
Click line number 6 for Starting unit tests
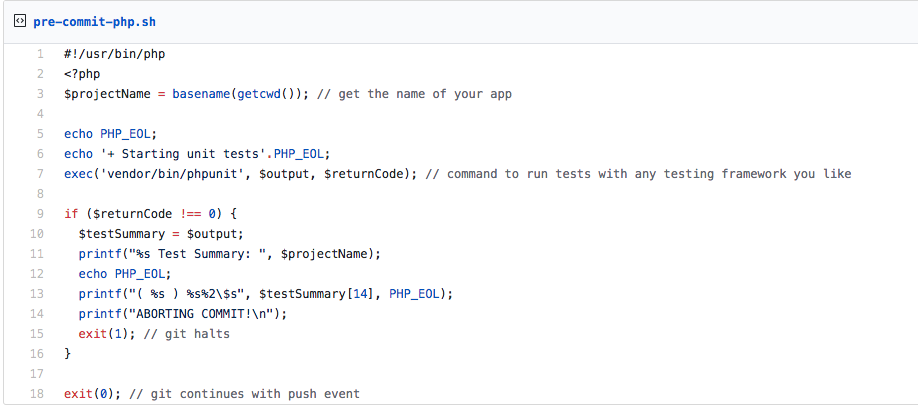coord(40,154)
